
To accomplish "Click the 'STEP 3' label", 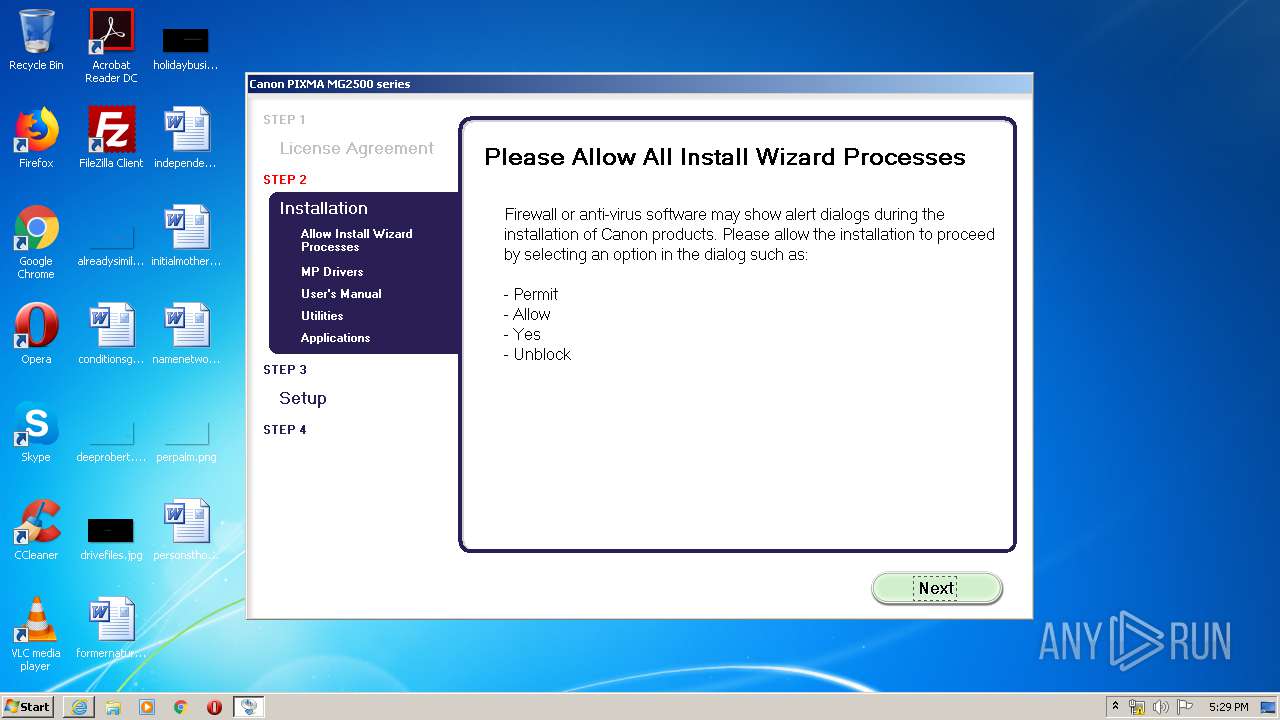I will (x=285, y=370).
